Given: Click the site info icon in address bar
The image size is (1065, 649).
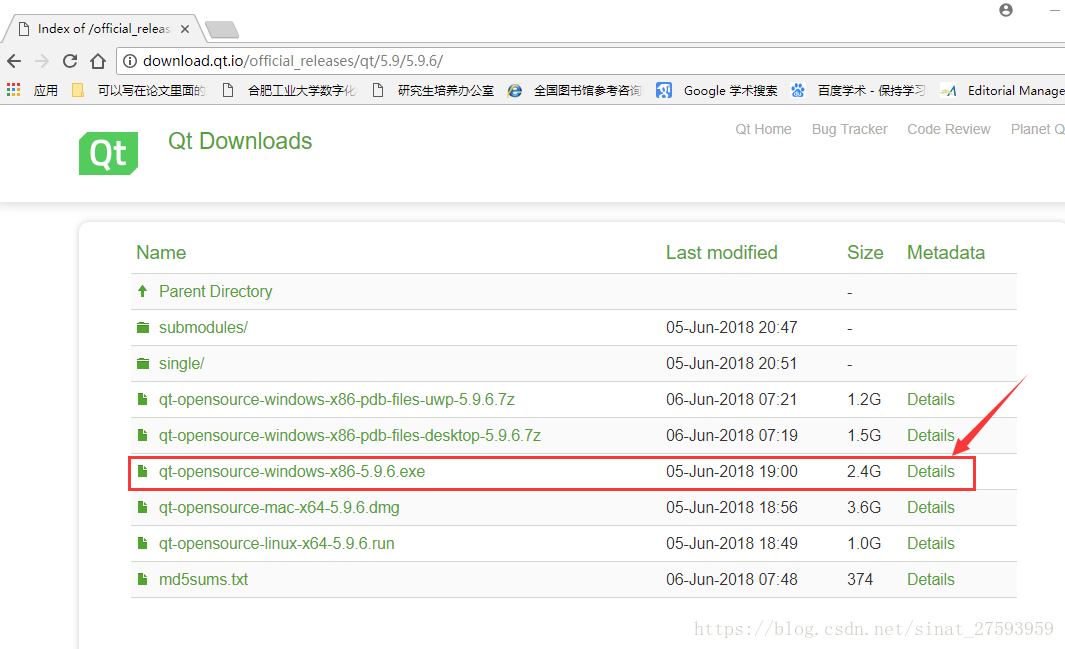Looking at the screenshot, I should pos(130,61).
